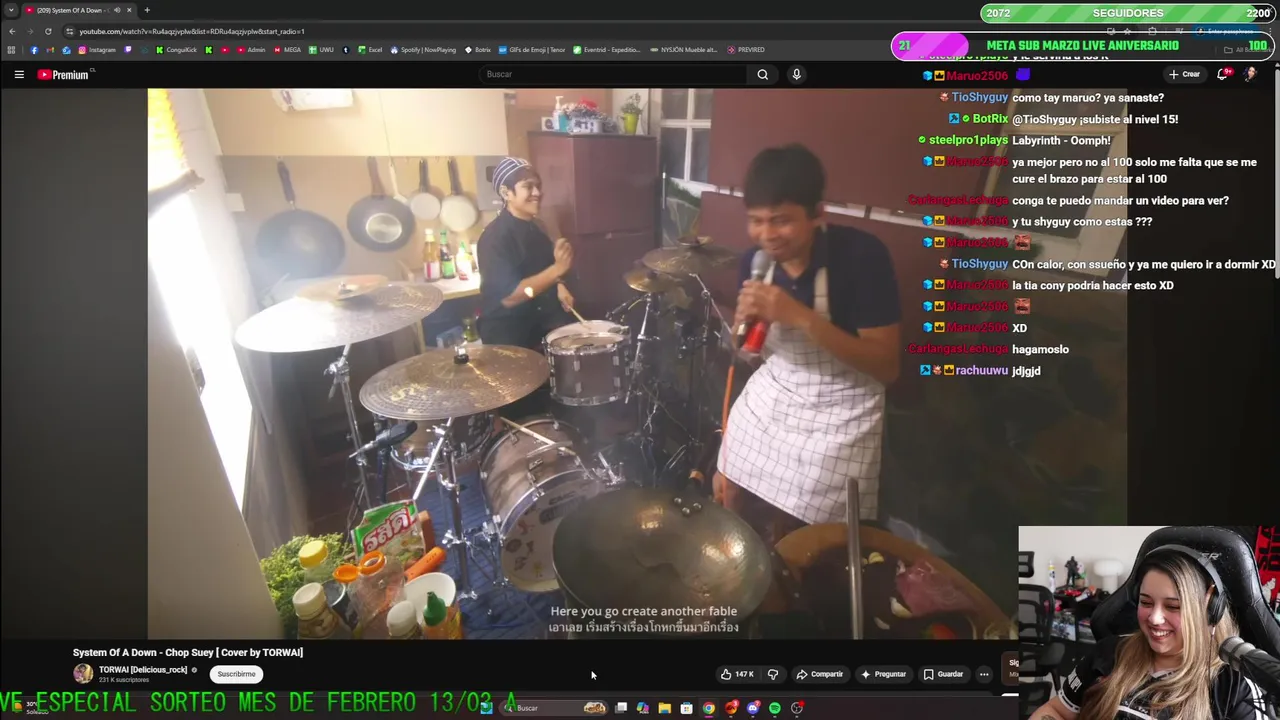This screenshot has width=1280, height=720.
Task: Open the Spotify | NowPlaying bookmark
Action: point(423,50)
